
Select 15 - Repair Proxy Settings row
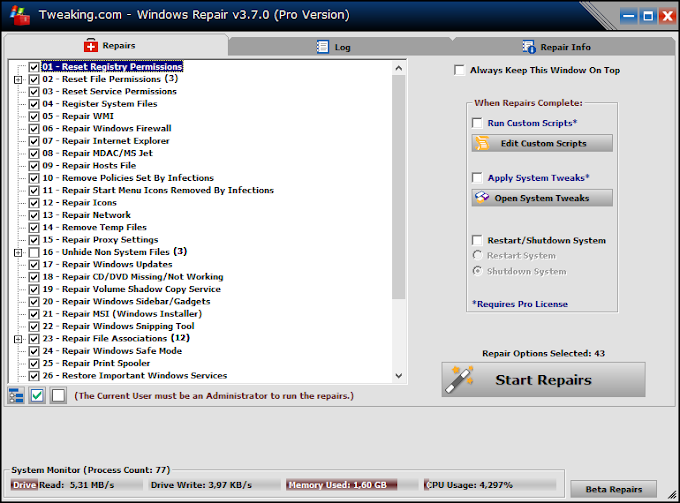(x=100, y=240)
